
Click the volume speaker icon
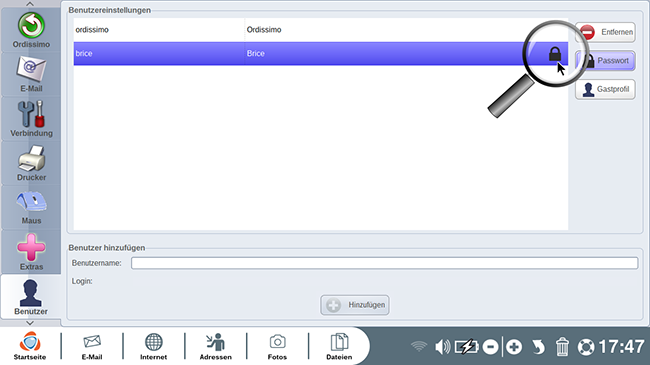(x=442, y=346)
